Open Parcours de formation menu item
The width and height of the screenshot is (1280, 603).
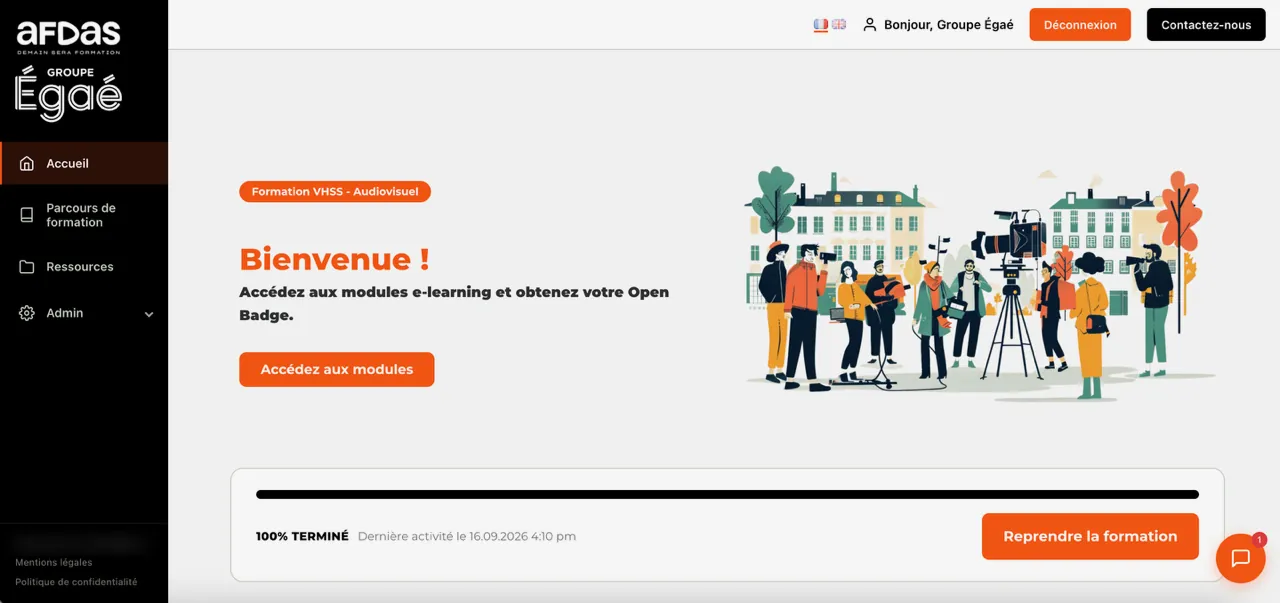(84, 215)
